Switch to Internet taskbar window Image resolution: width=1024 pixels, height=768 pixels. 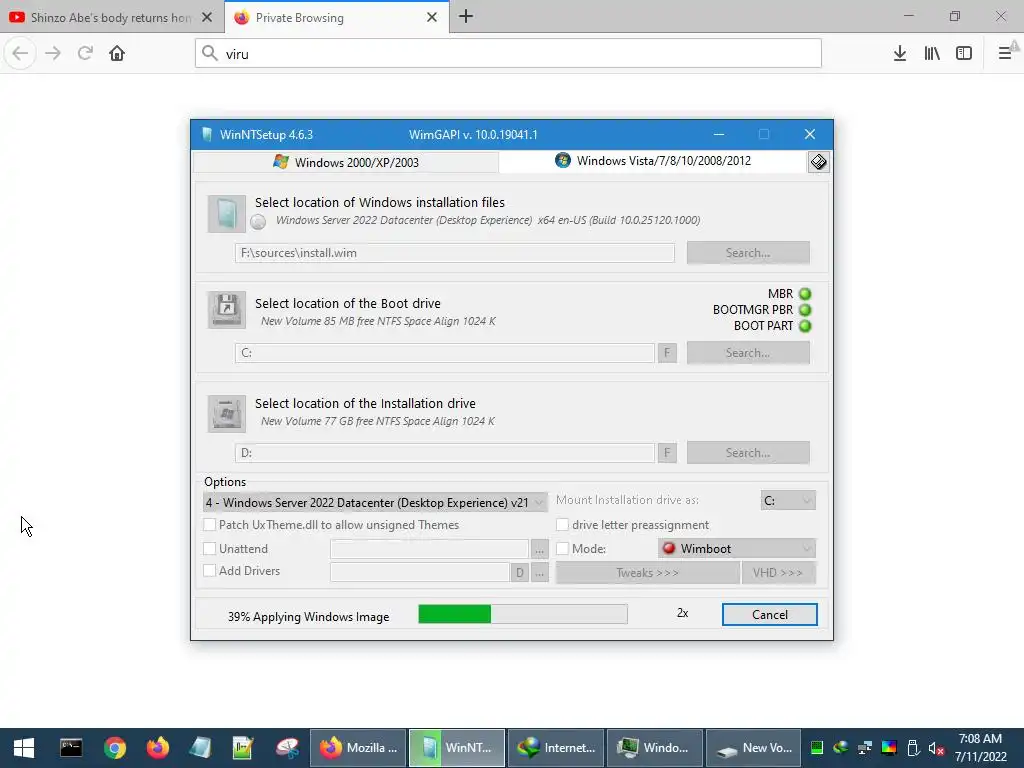point(556,748)
